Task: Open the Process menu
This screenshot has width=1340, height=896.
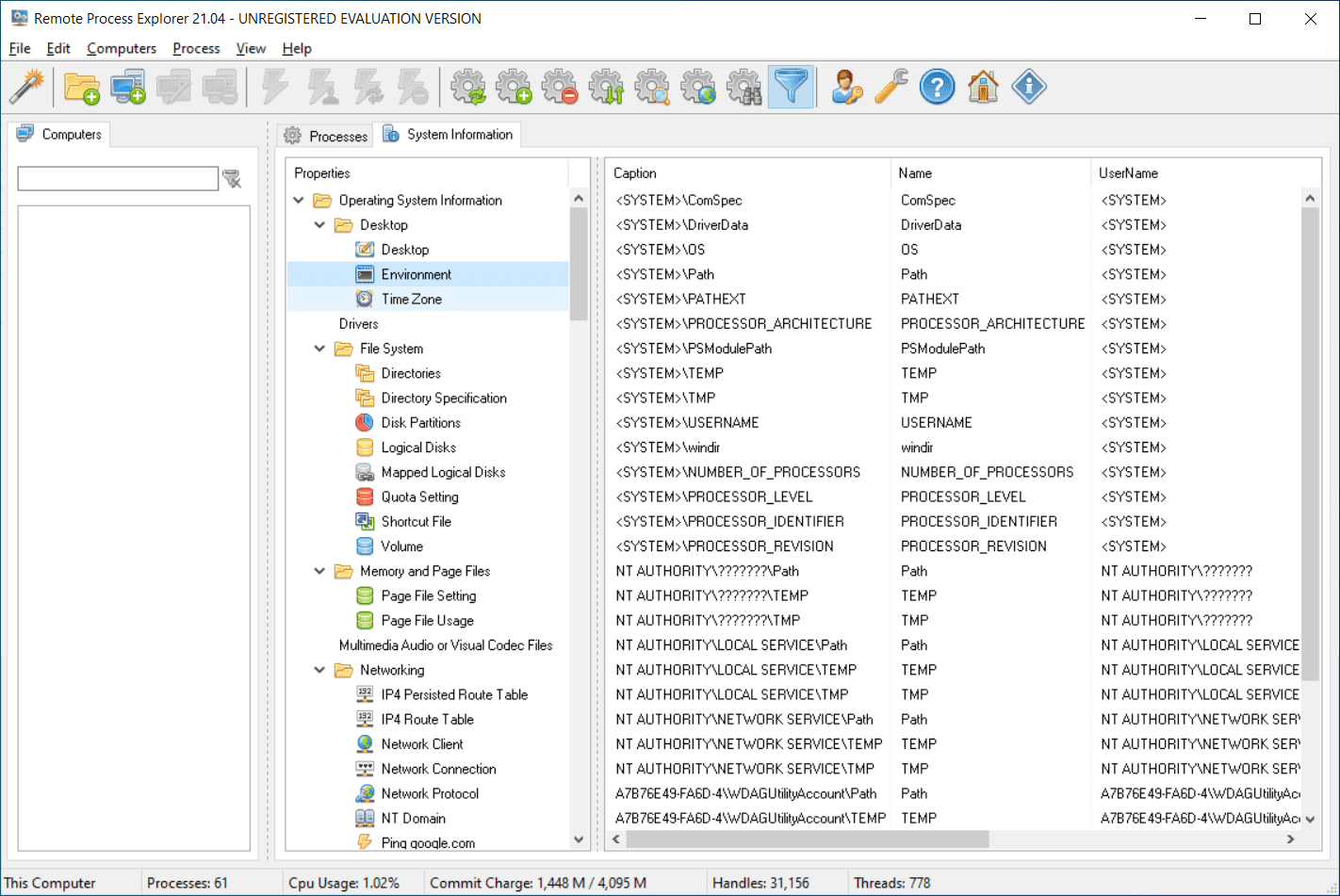Action: coord(196,48)
